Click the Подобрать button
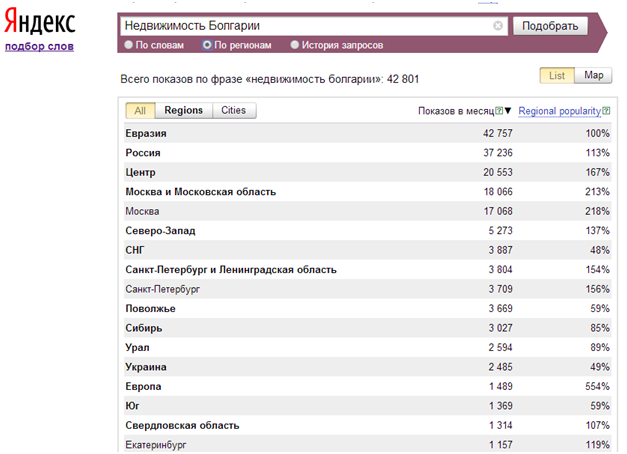Screen dimensions: 627x454 pos(550,26)
